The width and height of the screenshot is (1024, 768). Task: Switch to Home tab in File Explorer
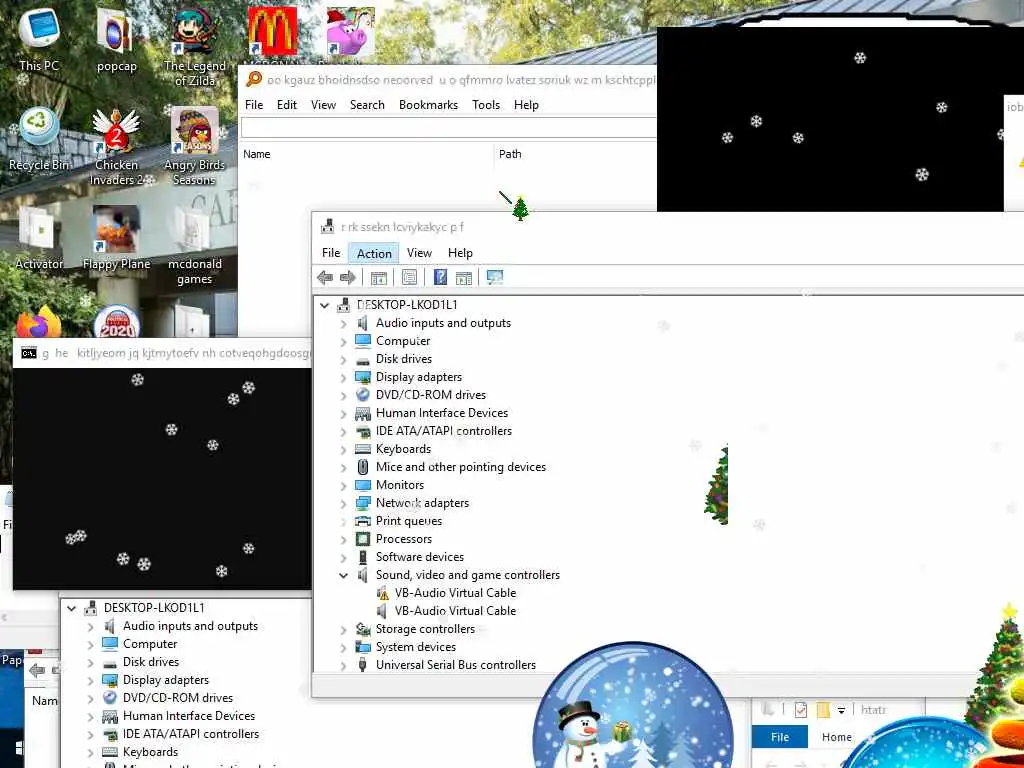837,737
